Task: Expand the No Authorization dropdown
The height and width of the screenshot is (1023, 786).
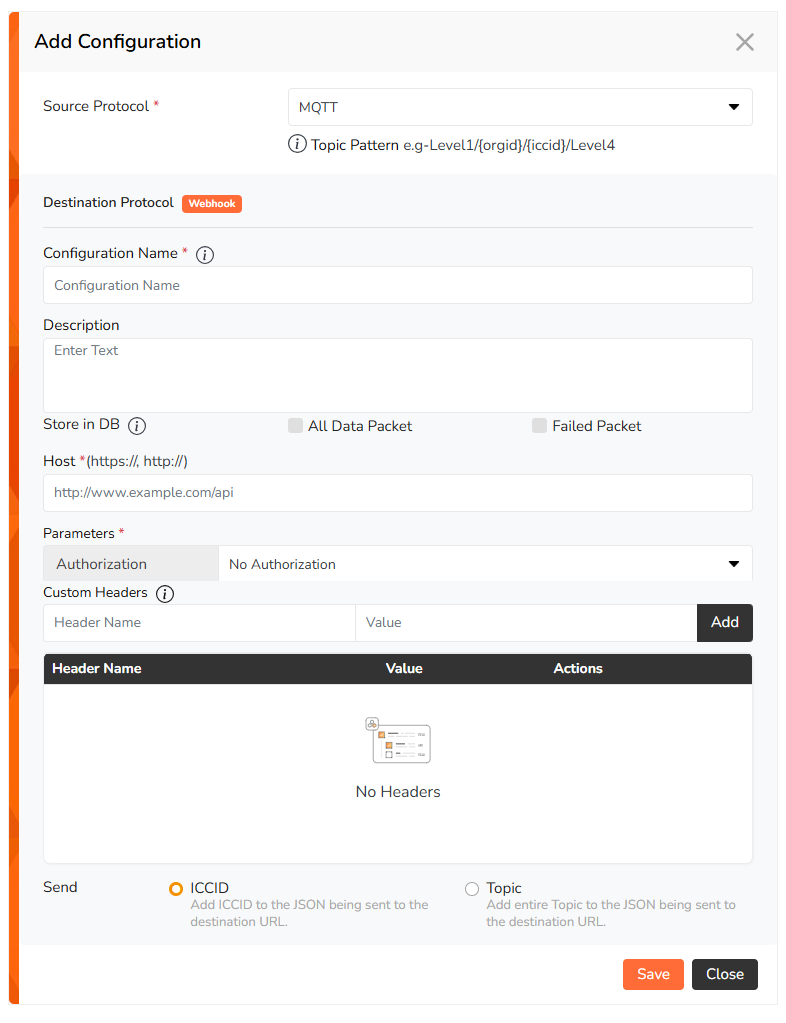Action: click(x=485, y=564)
